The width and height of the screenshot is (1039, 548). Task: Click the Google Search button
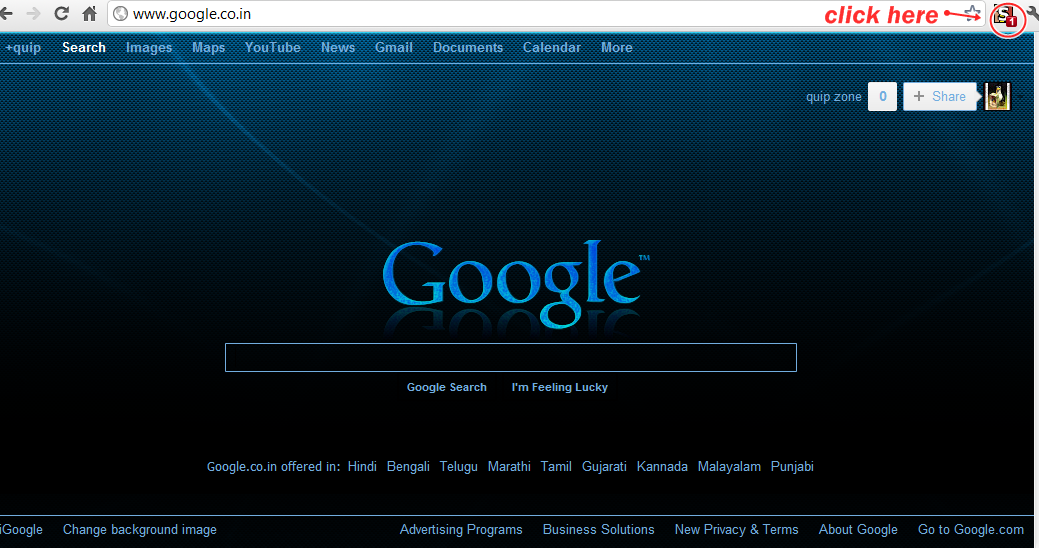447,387
